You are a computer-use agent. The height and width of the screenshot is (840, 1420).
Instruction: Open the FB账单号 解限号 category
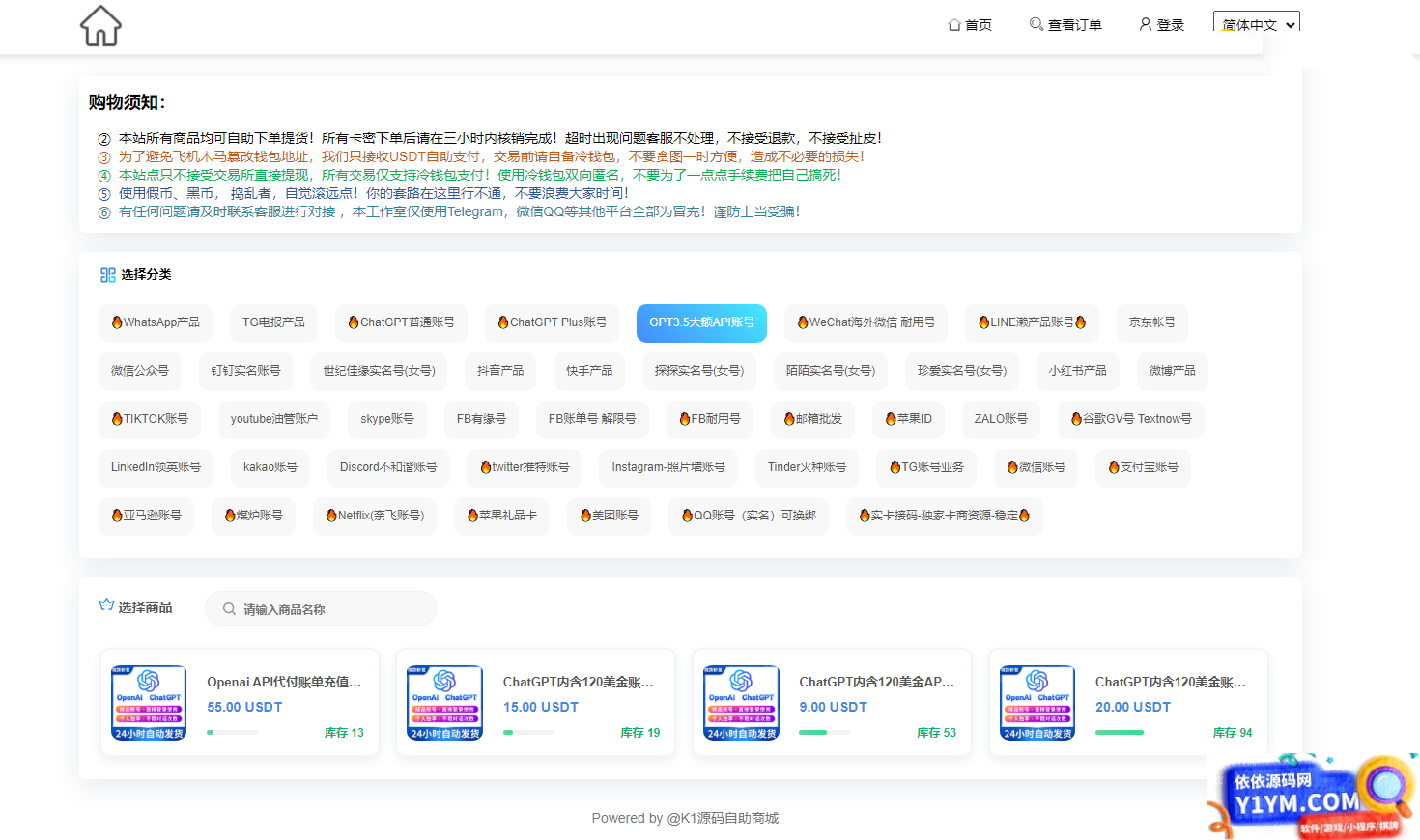592,419
